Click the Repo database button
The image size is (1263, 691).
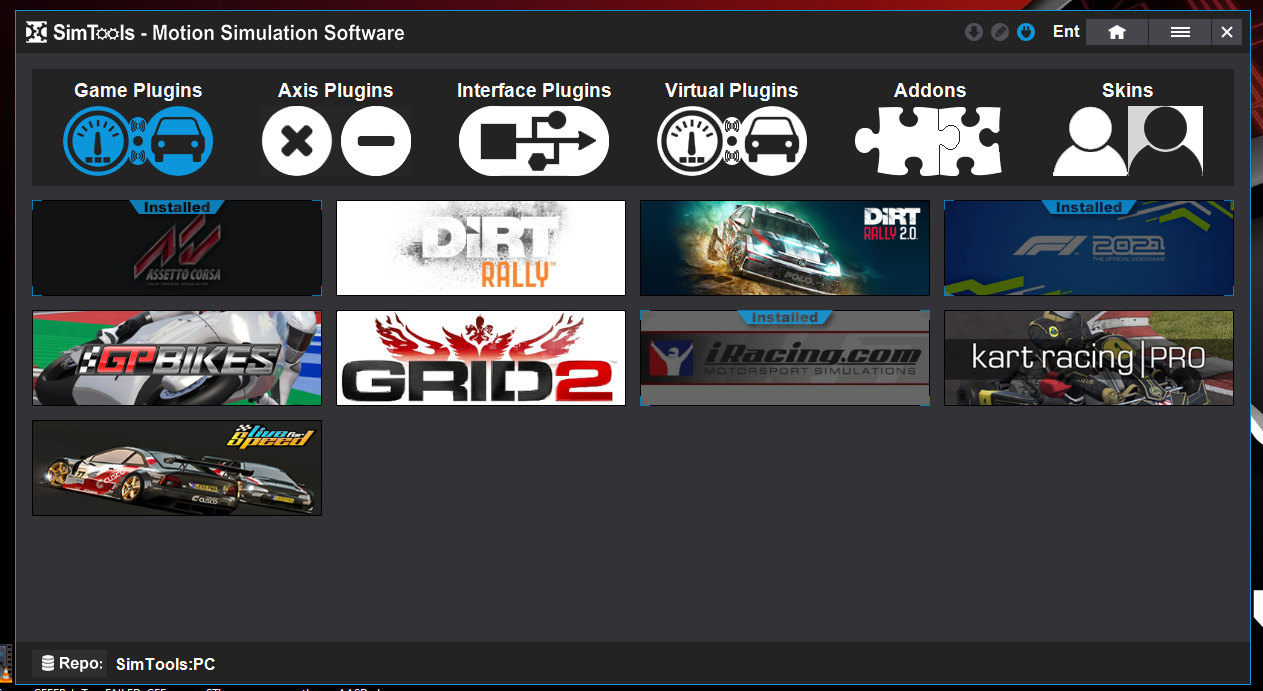click(70, 663)
